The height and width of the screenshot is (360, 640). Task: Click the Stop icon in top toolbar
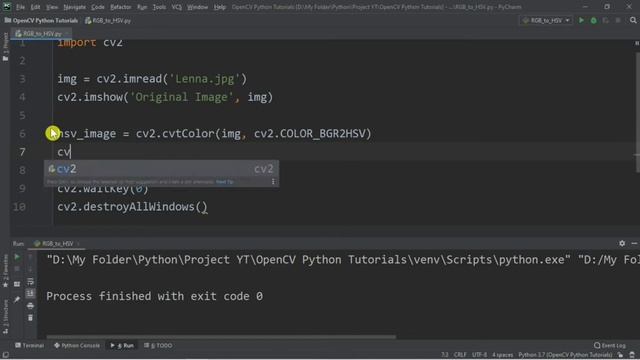coord(618,20)
